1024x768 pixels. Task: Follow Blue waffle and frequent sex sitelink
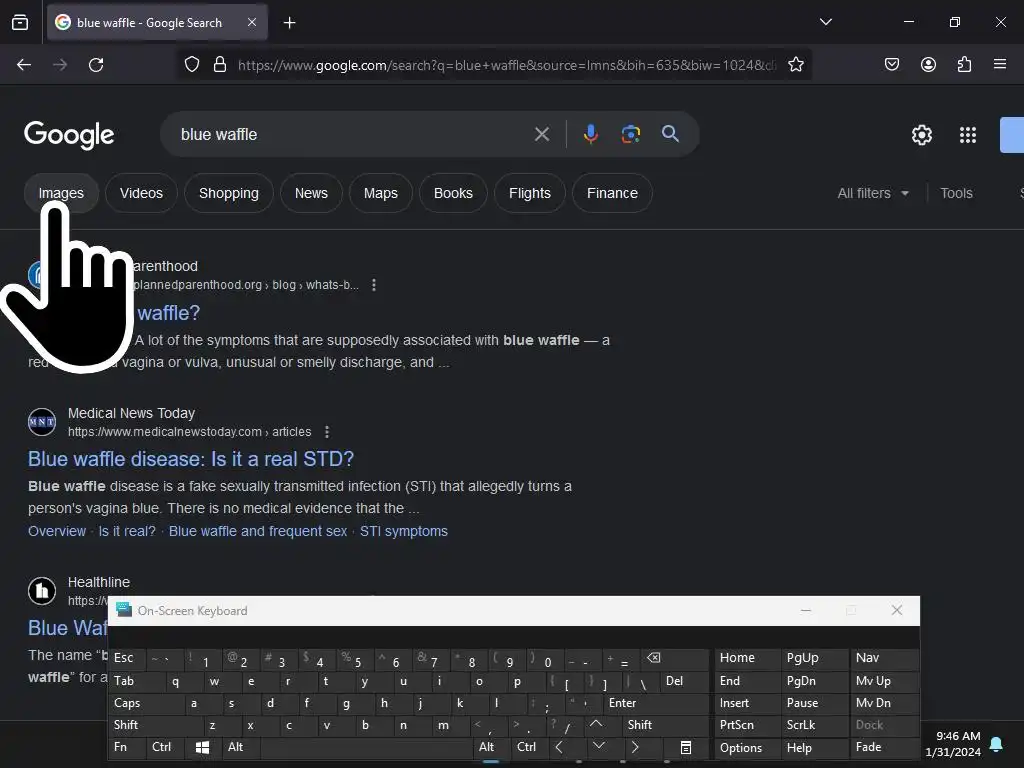[258, 532]
